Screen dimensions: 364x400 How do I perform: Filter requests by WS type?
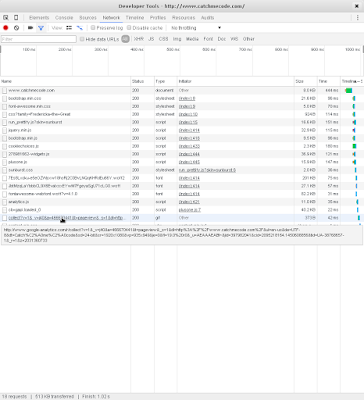click(x=234, y=39)
